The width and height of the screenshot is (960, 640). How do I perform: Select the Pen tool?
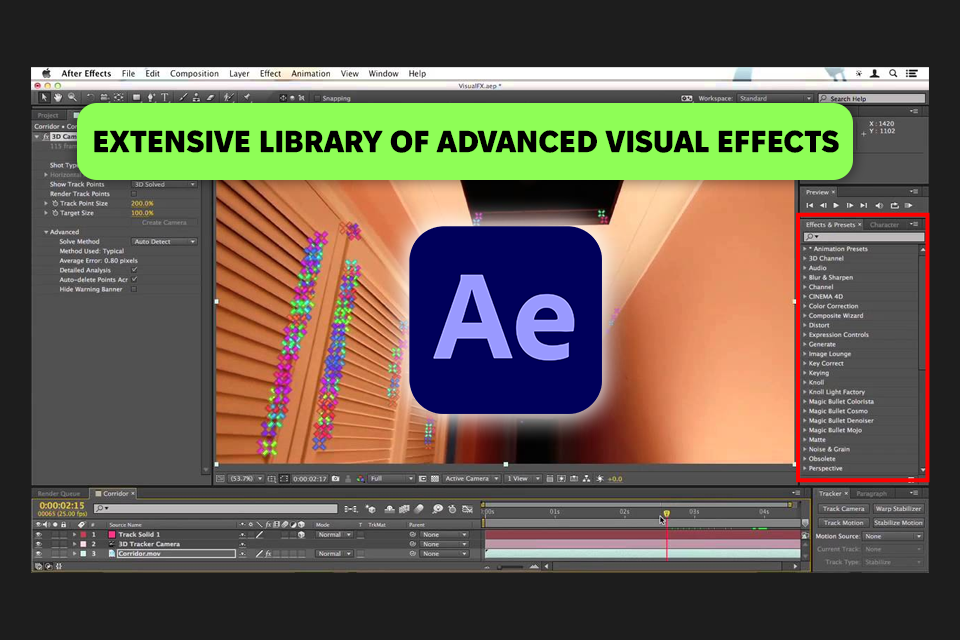tap(151, 98)
